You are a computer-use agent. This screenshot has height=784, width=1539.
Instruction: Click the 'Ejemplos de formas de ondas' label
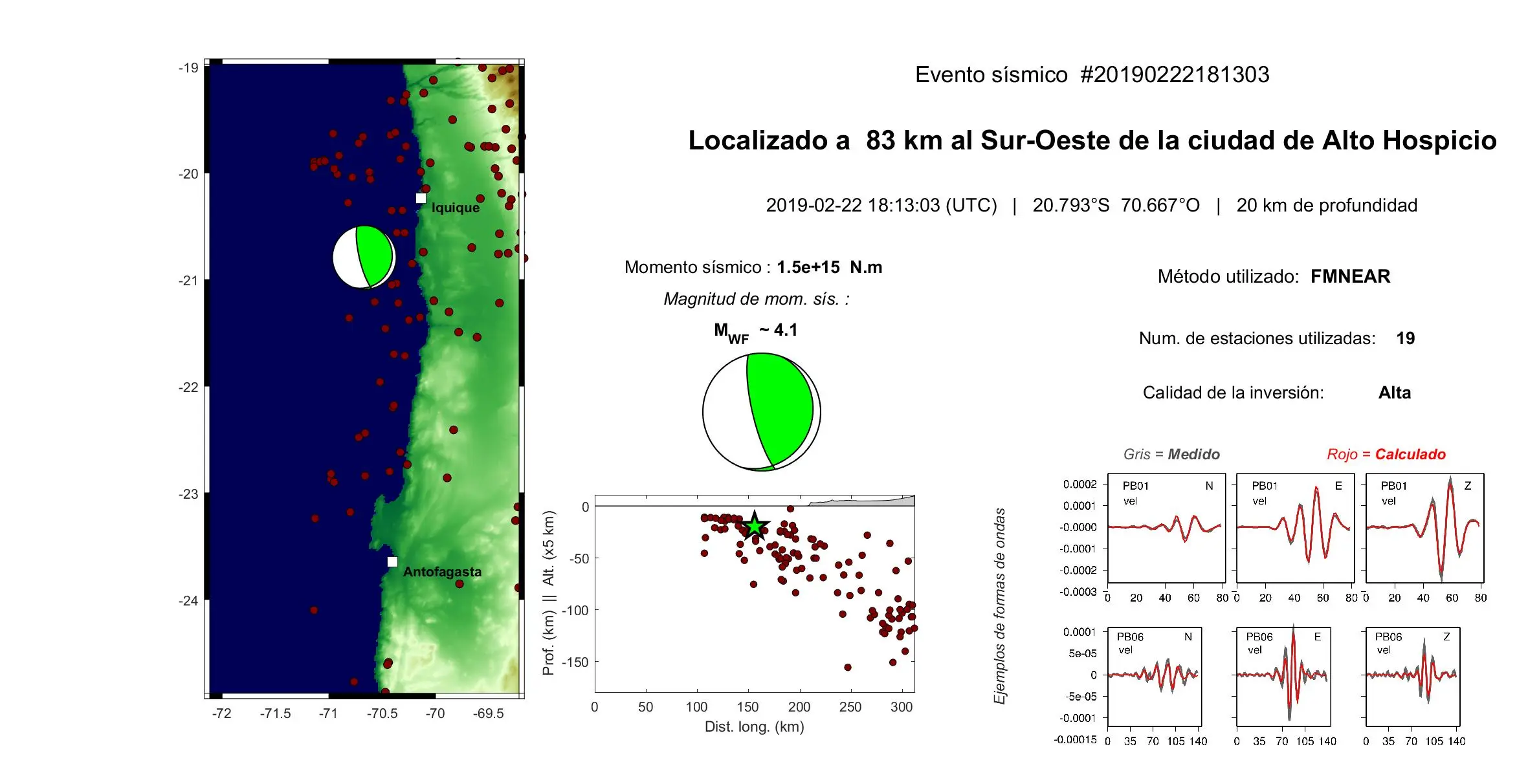tap(1000, 606)
